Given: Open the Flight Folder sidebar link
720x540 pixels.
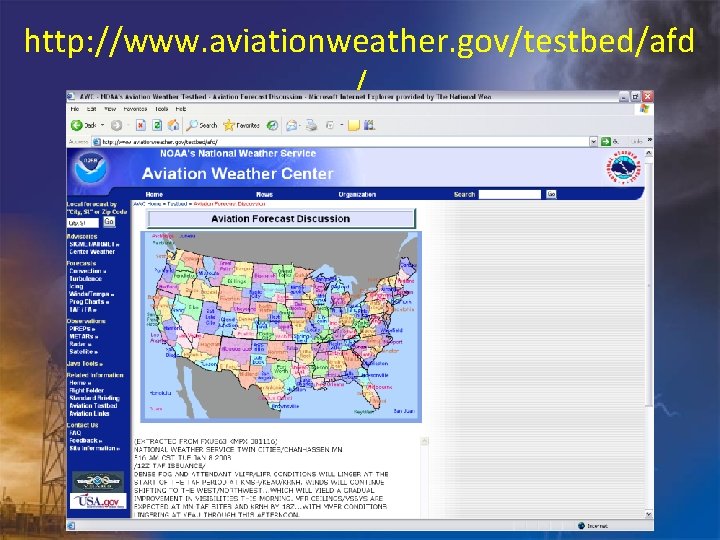Looking at the screenshot, I should (86, 390).
